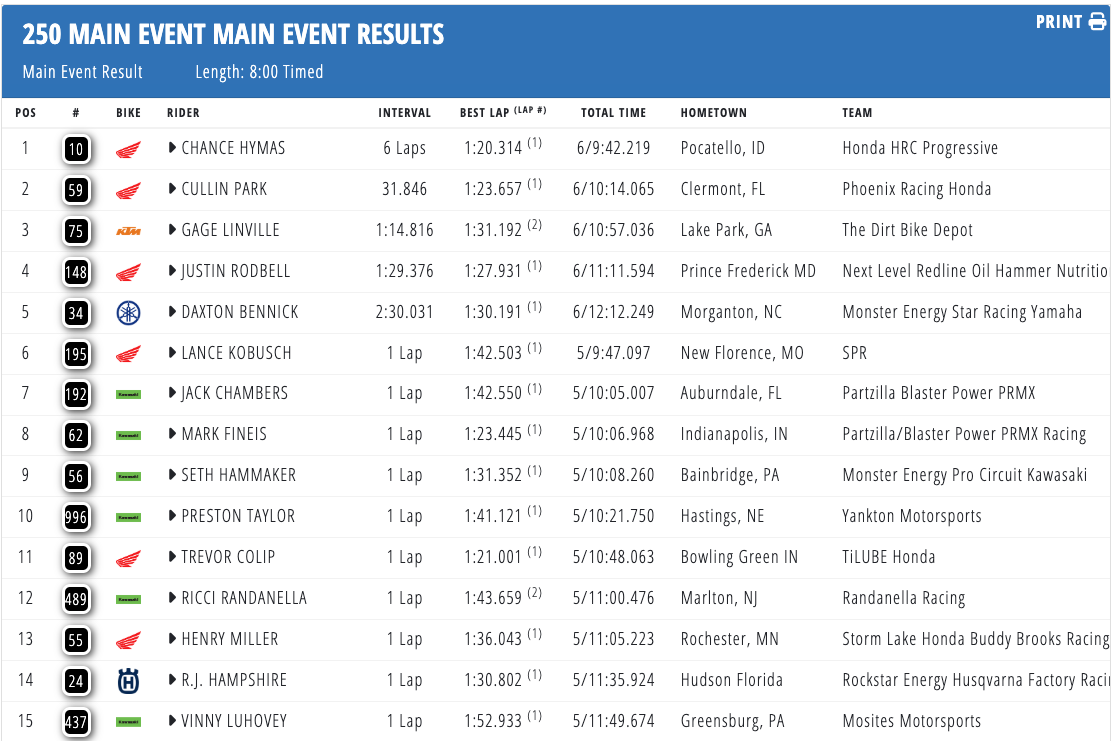
Task: Open rider name Vinny Luhovey
Action: (x=234, y=721)
